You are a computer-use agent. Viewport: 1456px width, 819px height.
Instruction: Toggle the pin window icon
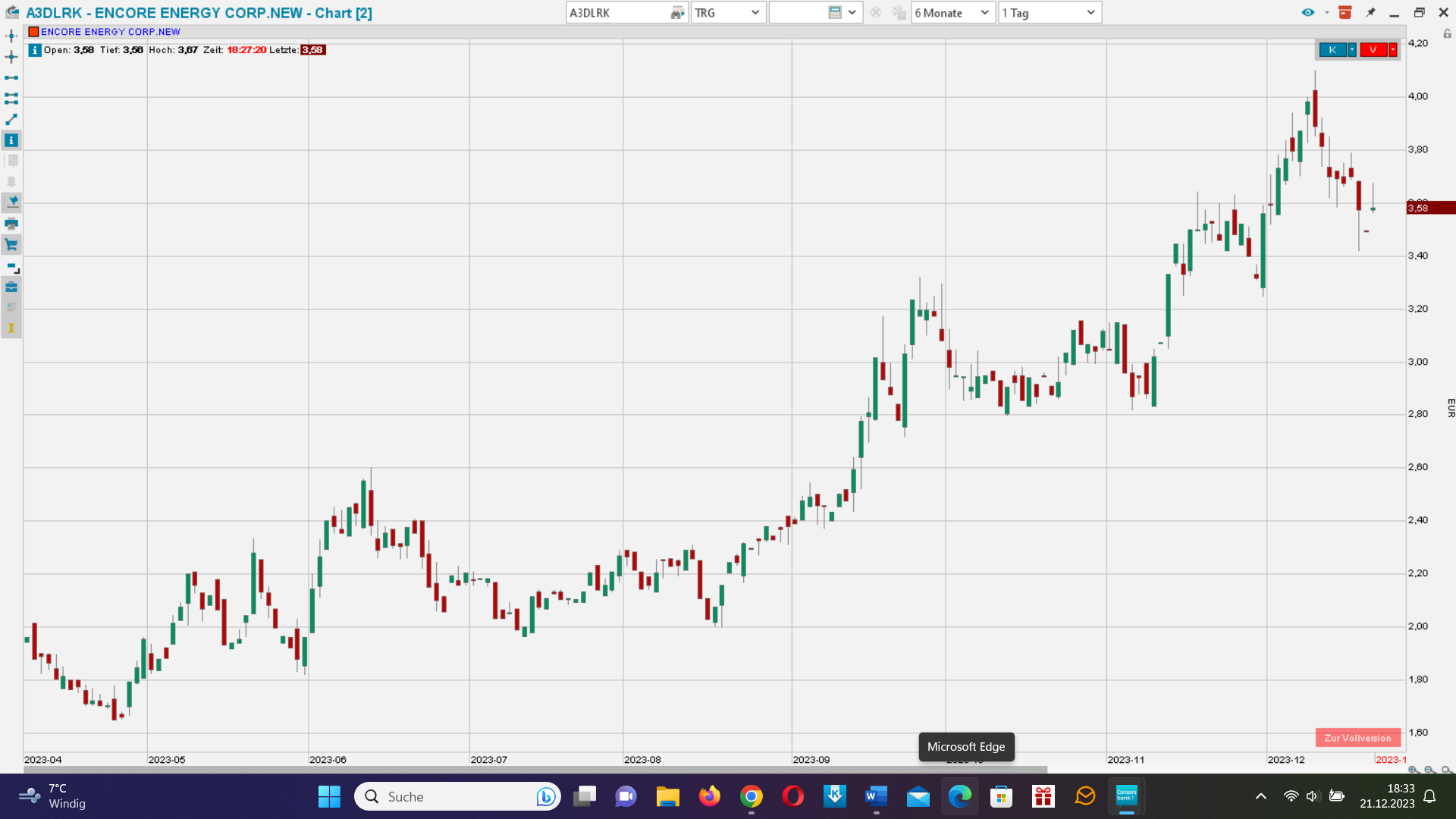click(1370, 13)
